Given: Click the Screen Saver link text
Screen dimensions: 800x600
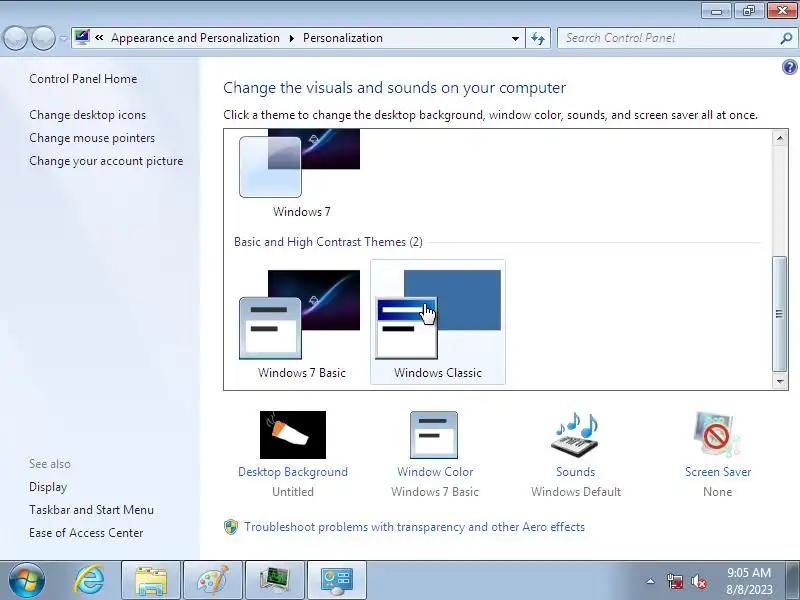Looking at the screenshot, I should (x=718, y=472).
